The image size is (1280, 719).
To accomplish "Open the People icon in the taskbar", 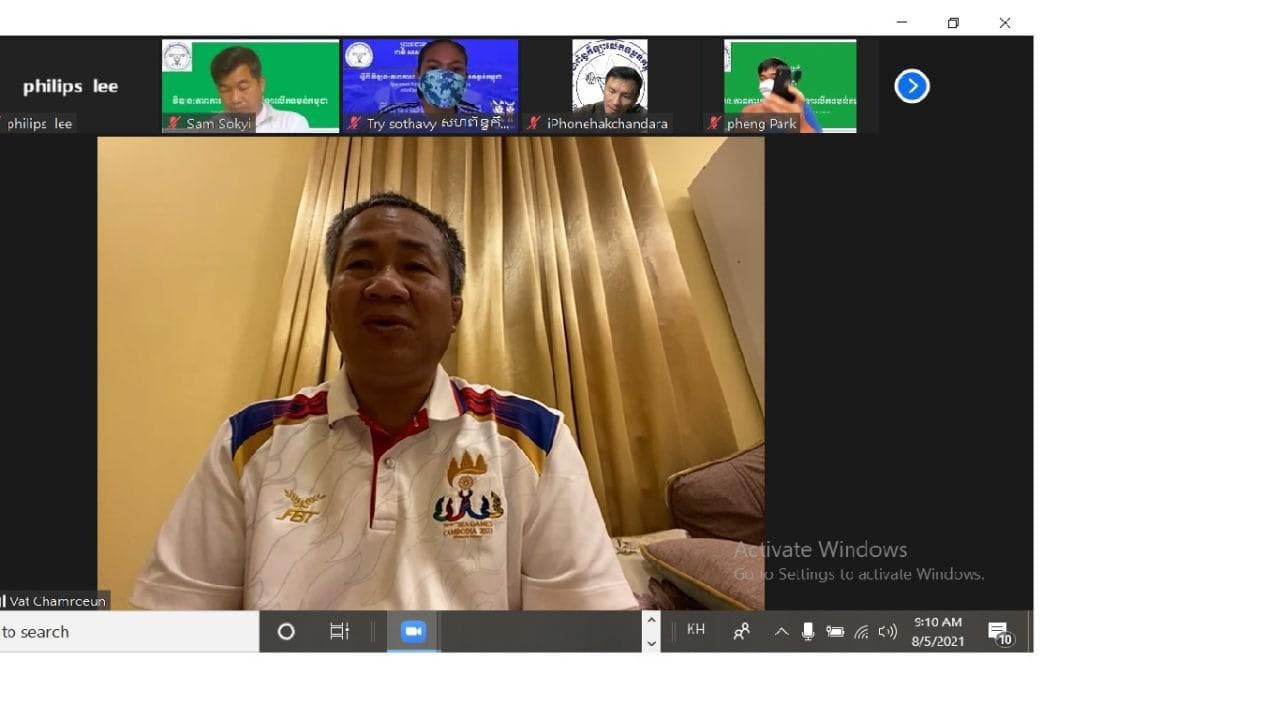I will pyautogui.click(x=742, y=631).
